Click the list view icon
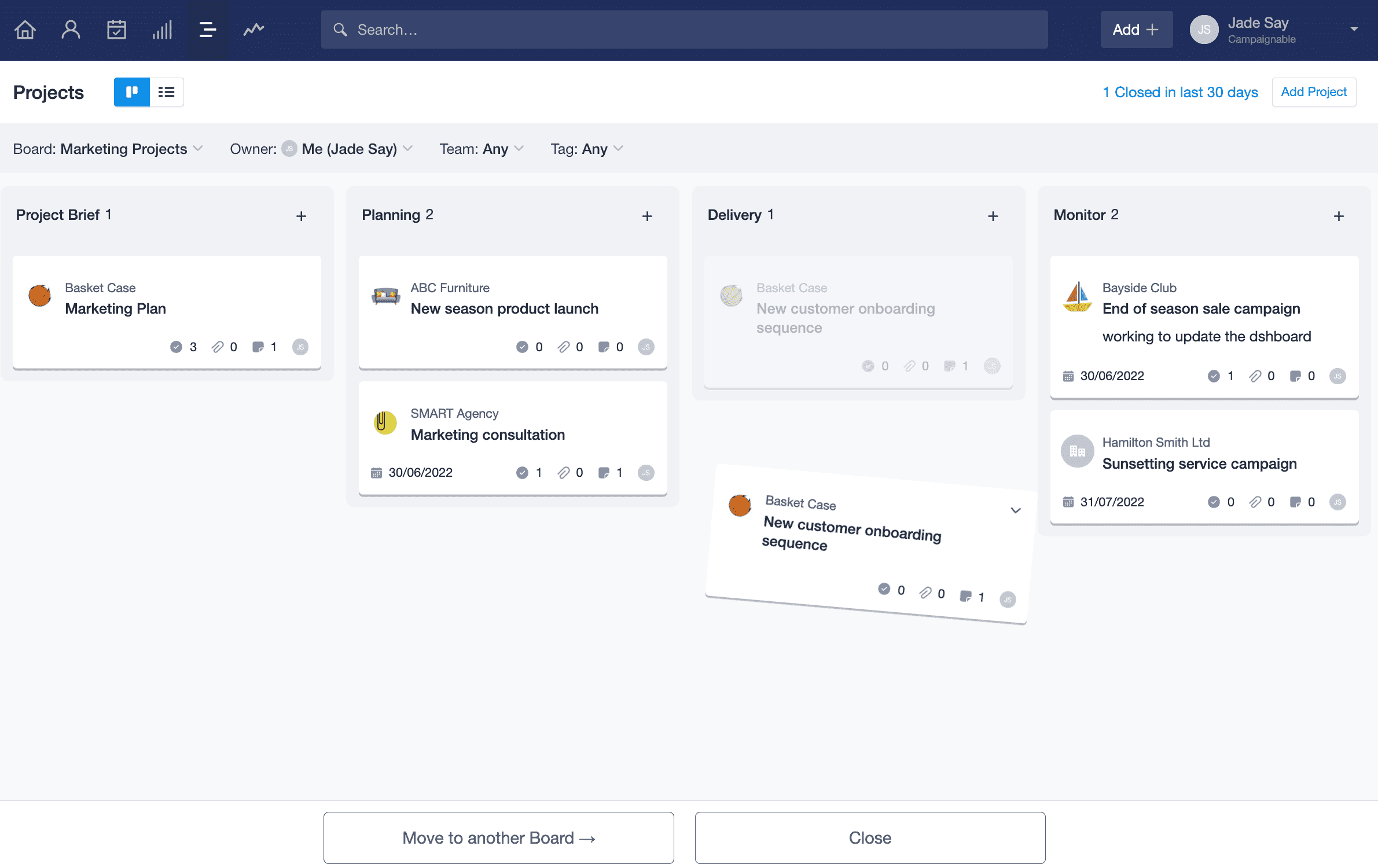The width and height of the screenshot is (1378, 868). click(166, 92)
